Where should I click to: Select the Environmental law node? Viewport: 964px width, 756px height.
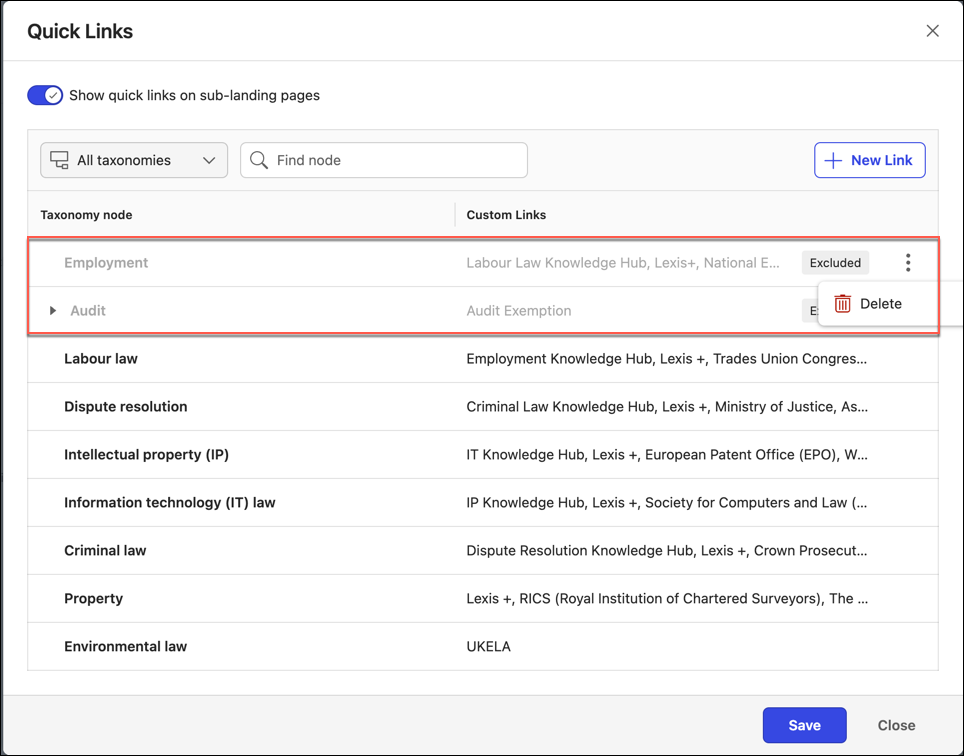pos(126,647)
